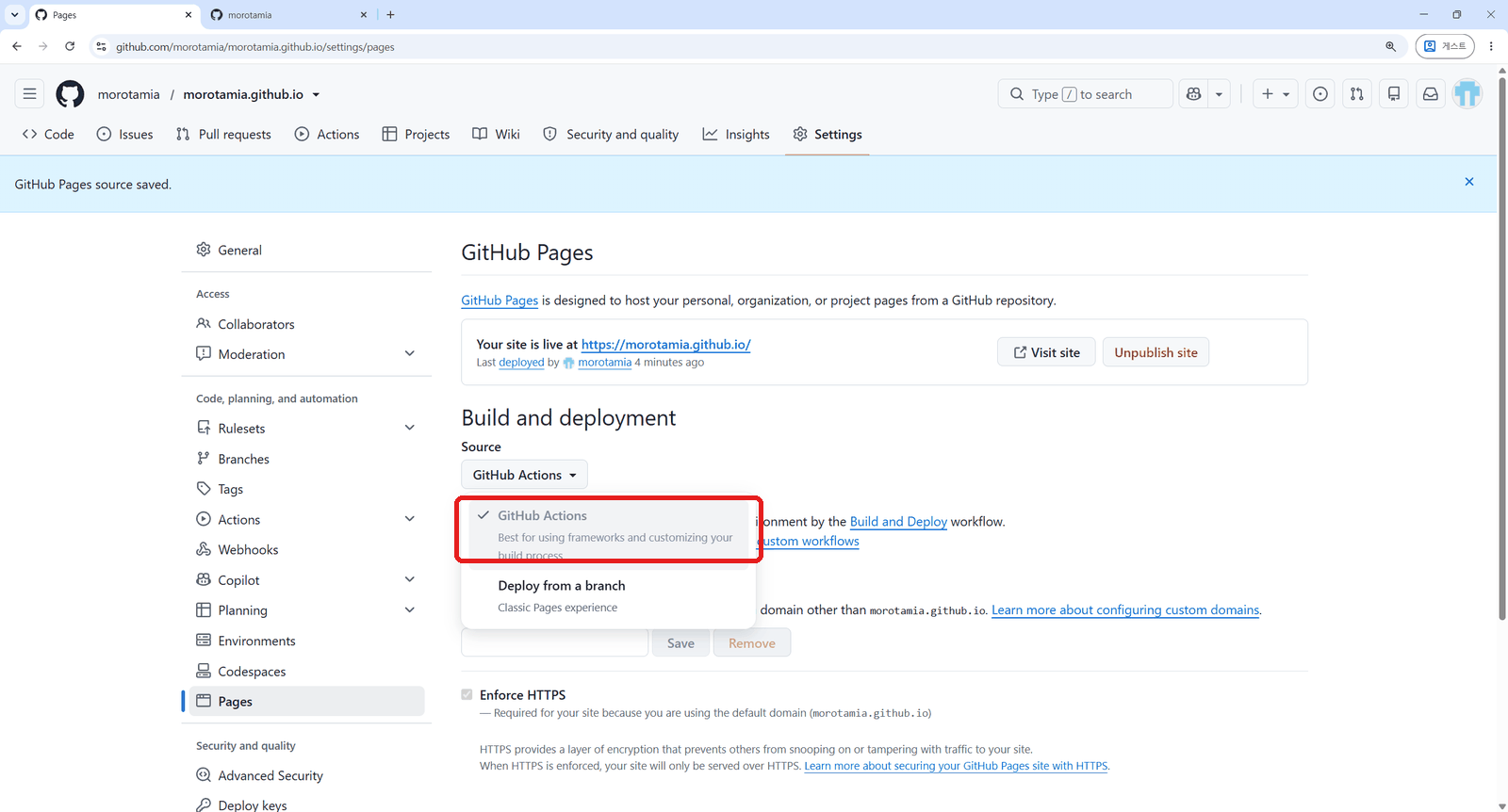
Task: Expand the Copilot dropdown arrow in header
Action: pyautogui.click(x=1219, y=94)
